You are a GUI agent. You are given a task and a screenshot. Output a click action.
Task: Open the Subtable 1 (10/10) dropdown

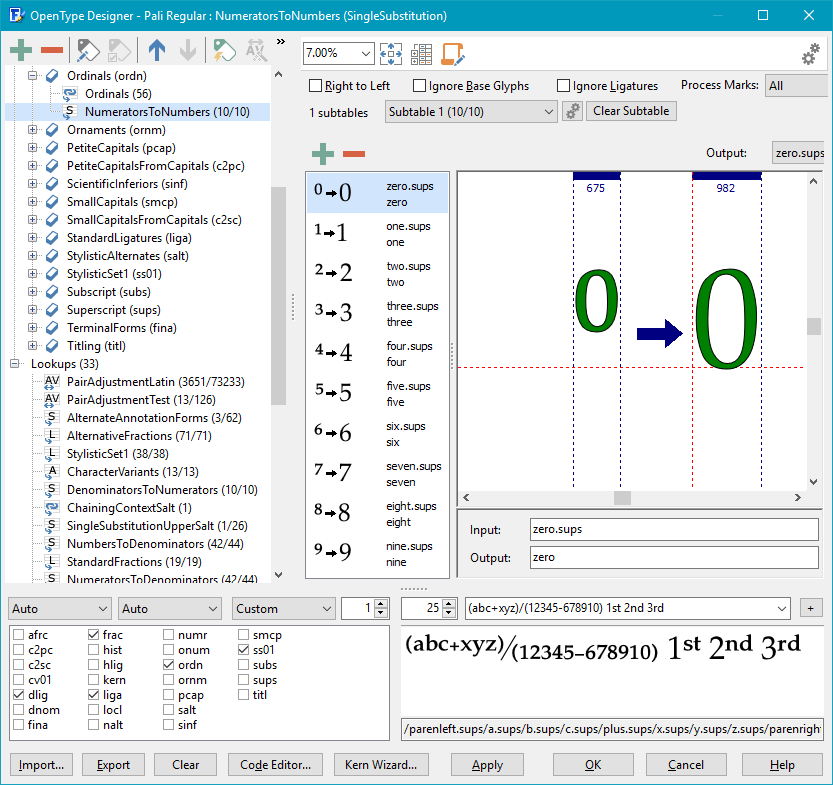coord(471,112)
